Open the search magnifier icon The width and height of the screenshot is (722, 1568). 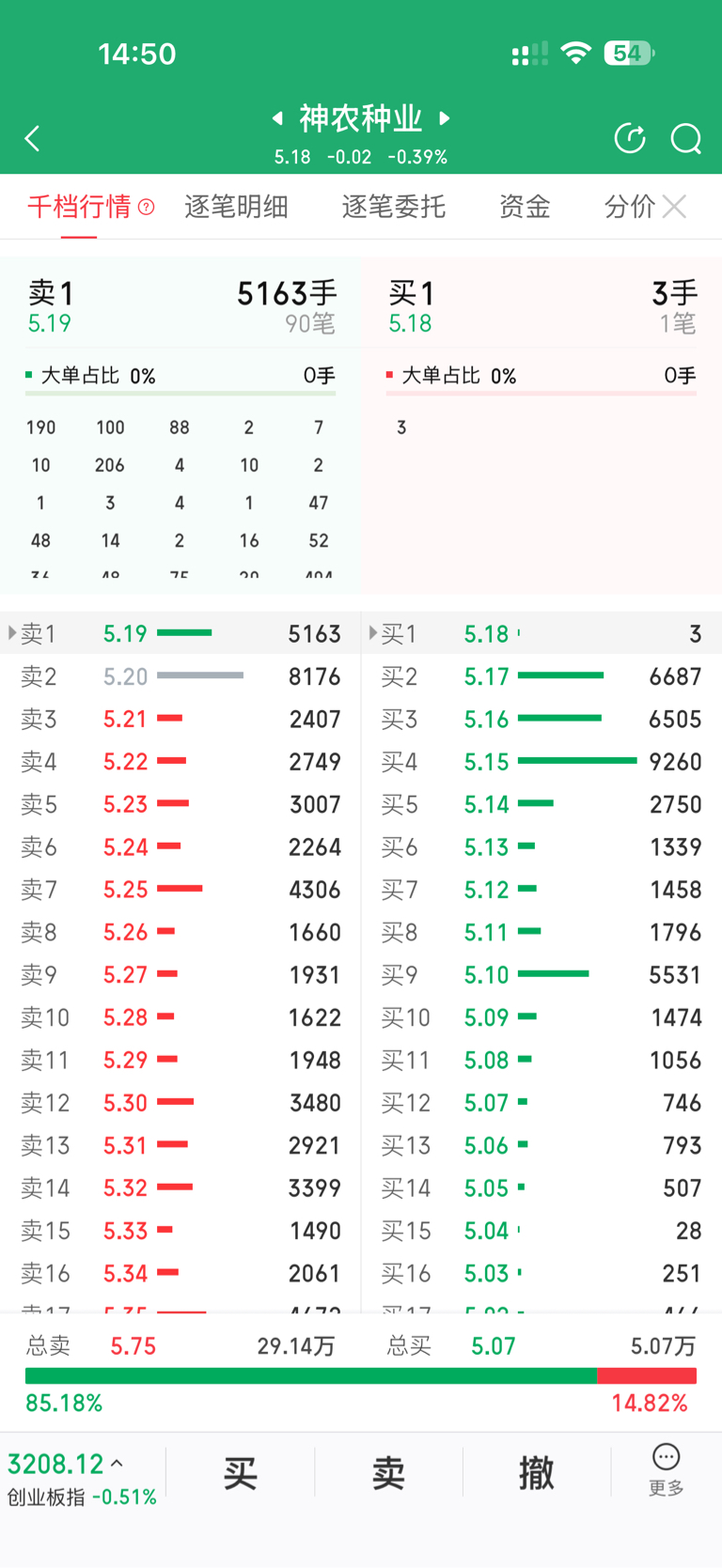coord(685,139)
